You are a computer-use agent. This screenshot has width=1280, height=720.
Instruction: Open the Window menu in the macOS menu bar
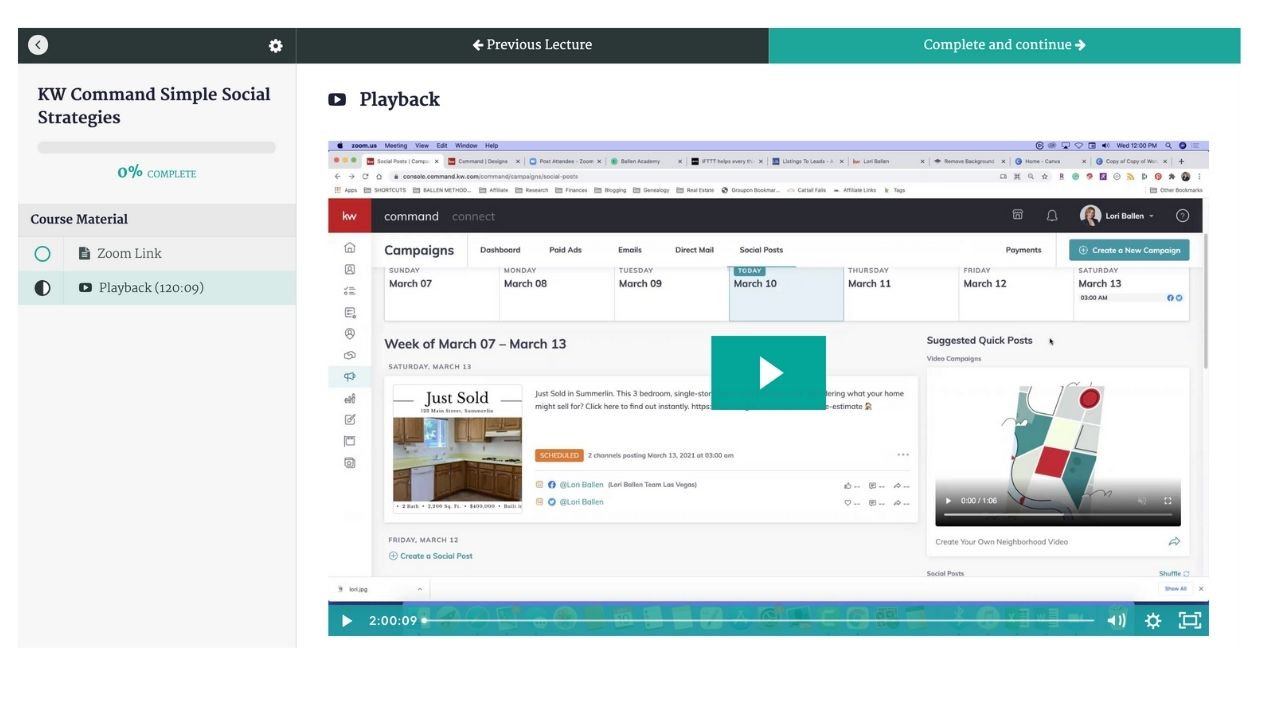pos(466,146)
